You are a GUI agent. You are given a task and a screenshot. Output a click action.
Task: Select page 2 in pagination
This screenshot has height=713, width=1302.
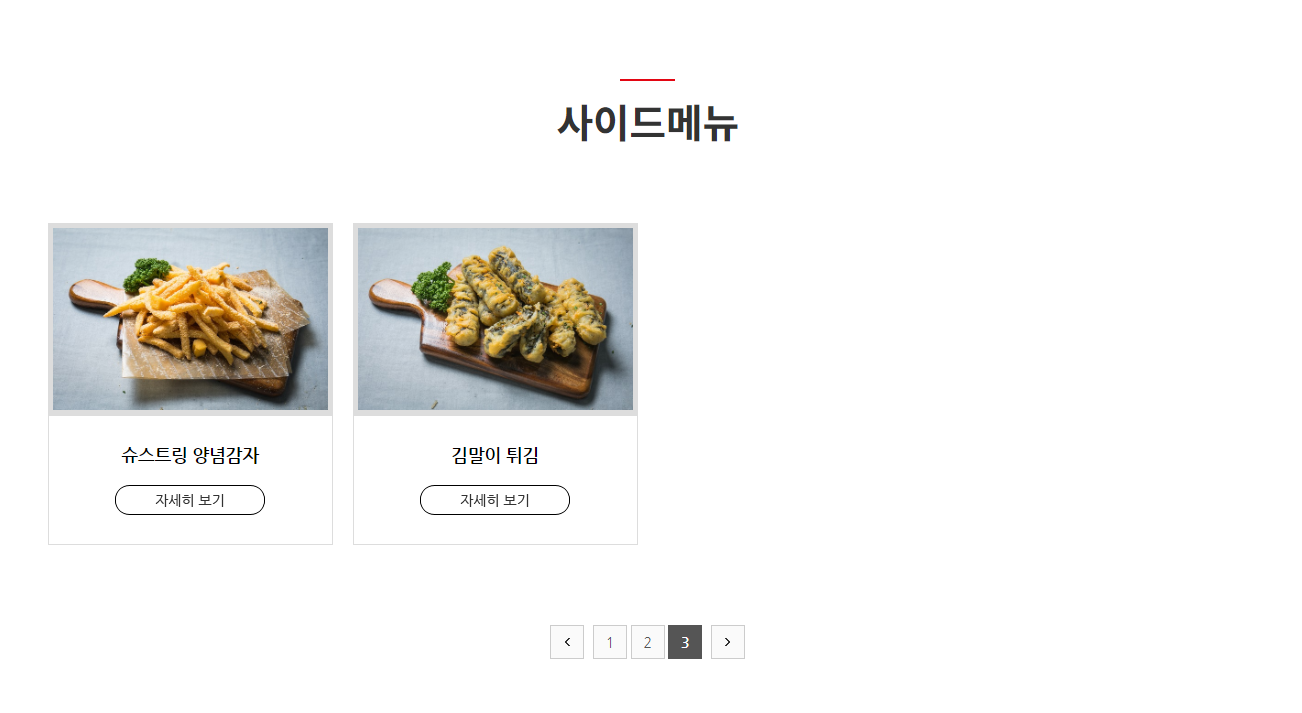click(648, 642)
